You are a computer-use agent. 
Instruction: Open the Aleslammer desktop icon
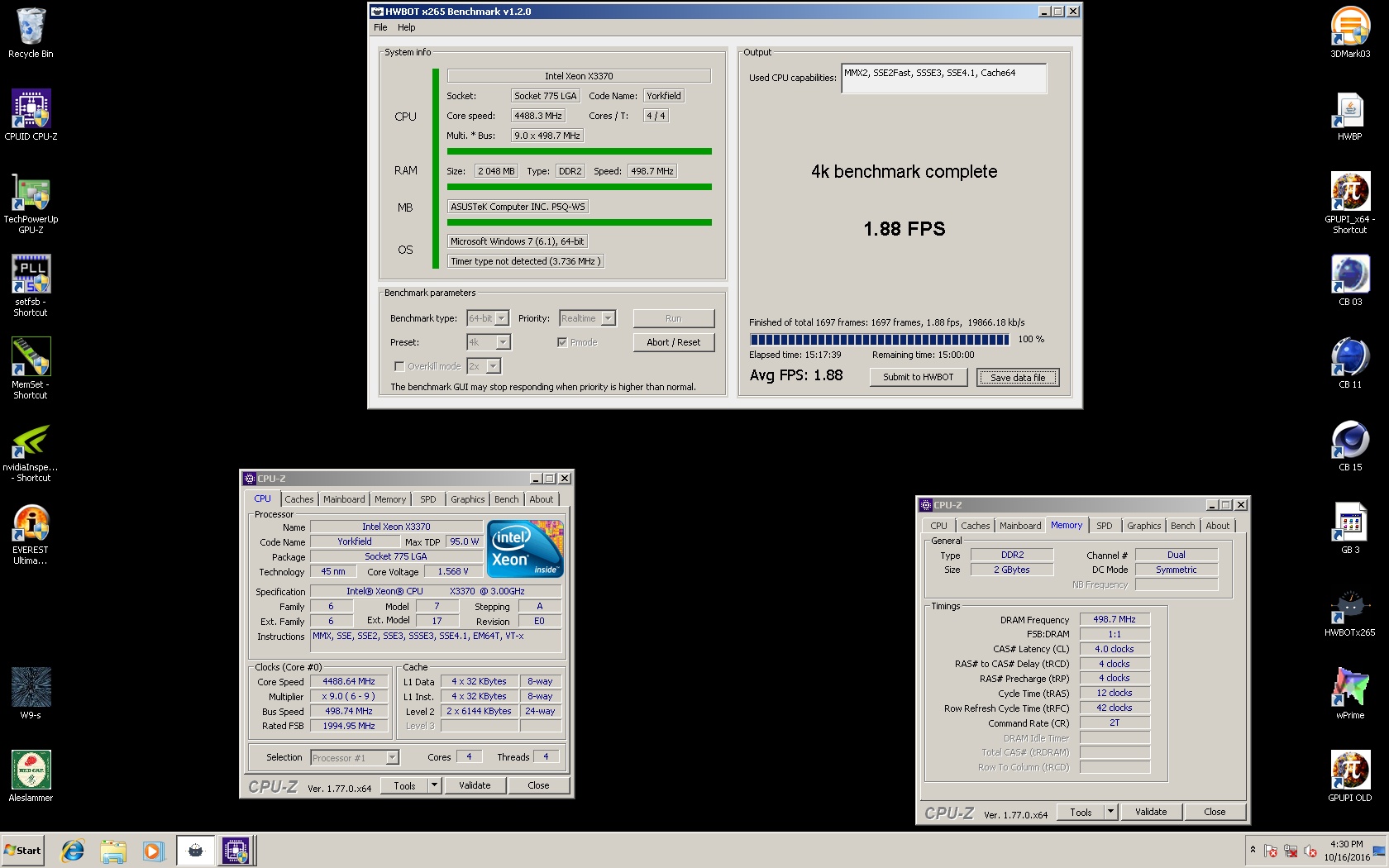[x=31, y=776]
